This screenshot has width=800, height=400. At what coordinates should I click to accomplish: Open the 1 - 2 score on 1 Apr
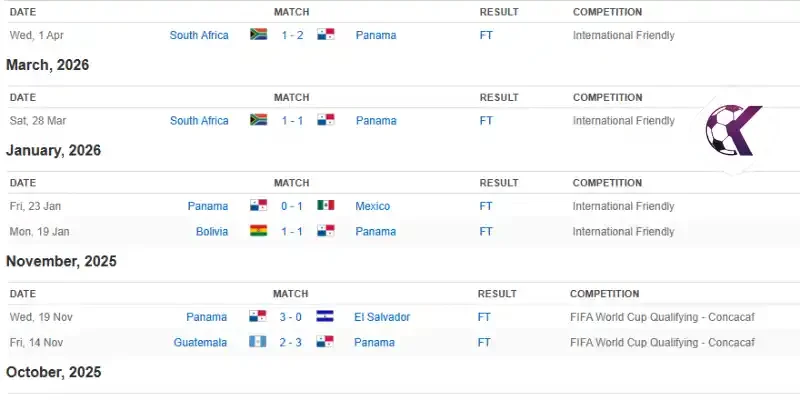pyautogui.click(x=292, y=35)
